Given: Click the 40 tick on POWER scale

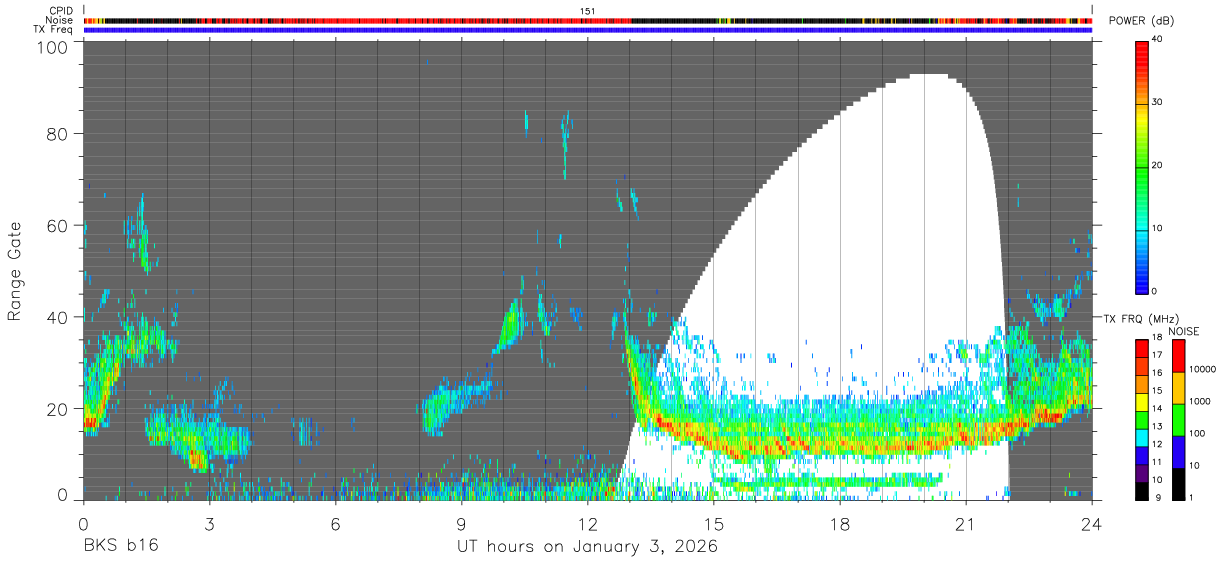Looking at the screenshot, I should pos(1158,40).
